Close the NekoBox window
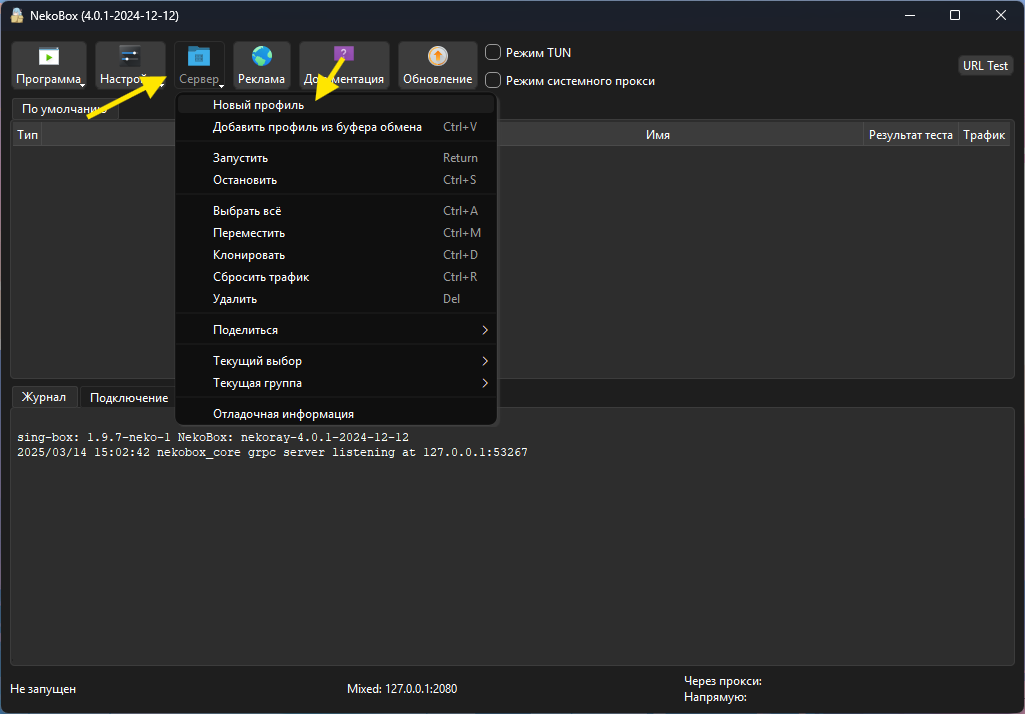 [x=1001, y=15]
